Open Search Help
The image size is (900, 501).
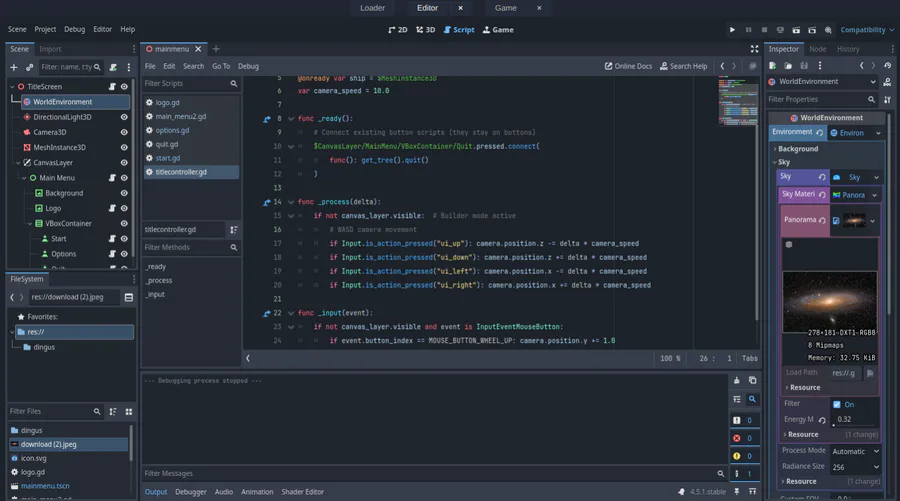(683, 67)
